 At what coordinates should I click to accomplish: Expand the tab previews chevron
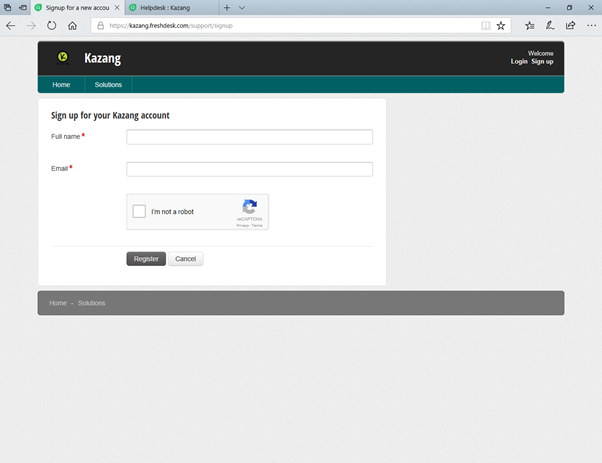pos(242,8)
